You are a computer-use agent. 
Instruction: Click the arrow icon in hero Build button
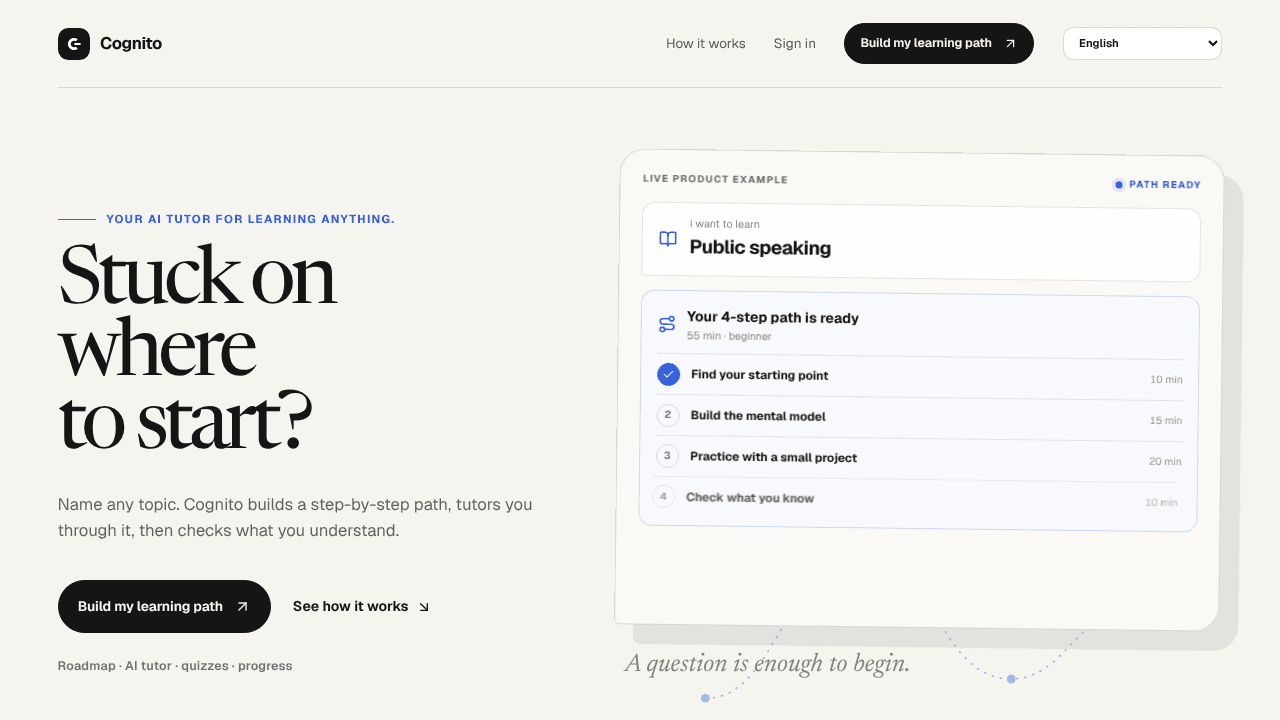point(242,607)
